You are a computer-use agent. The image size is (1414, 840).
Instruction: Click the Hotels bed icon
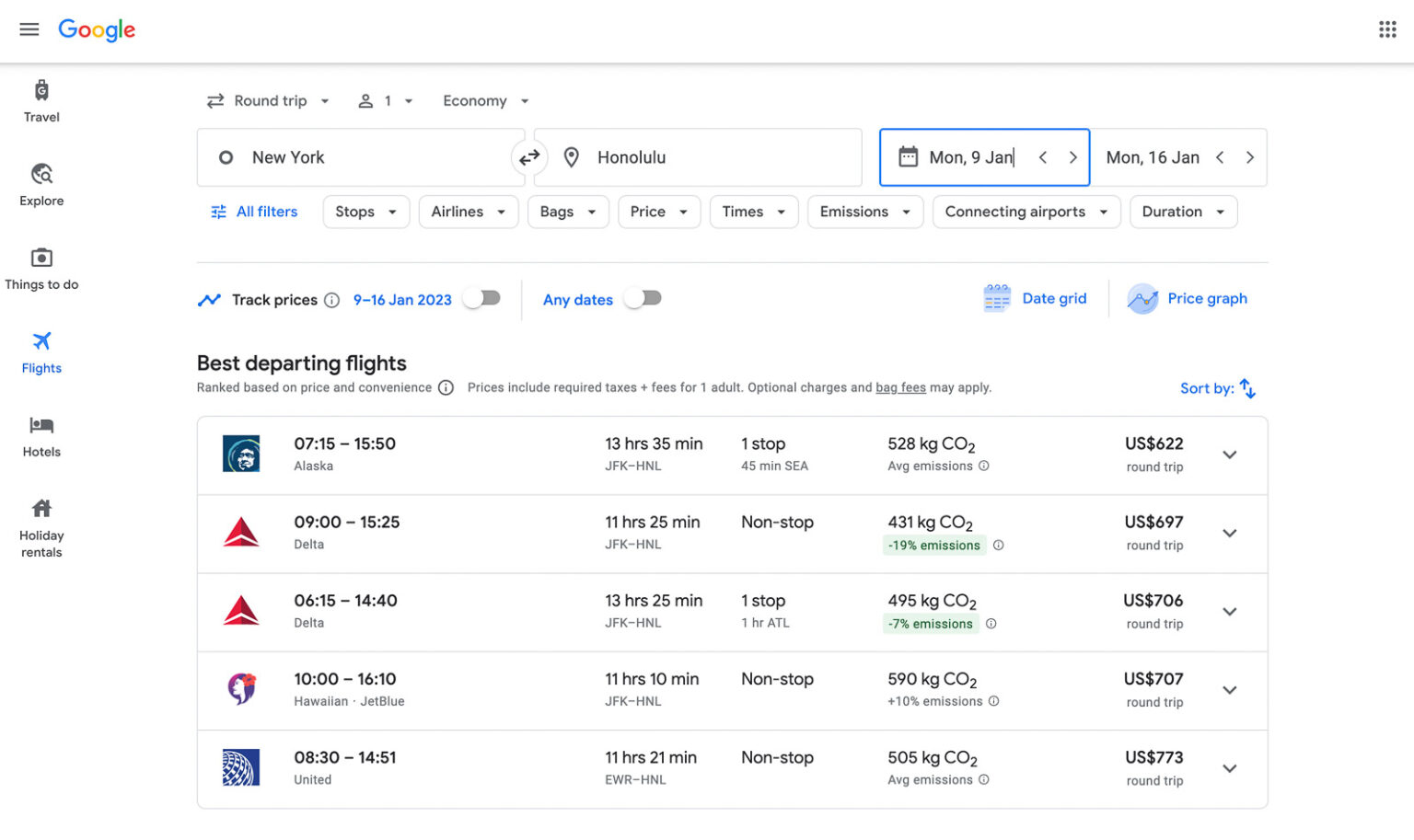click(x=41, y=425)
